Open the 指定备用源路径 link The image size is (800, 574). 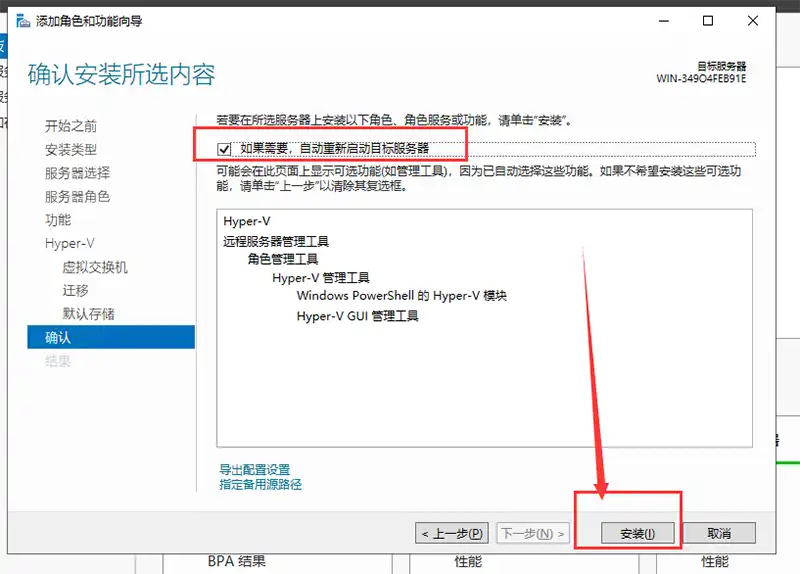[x=260, y=485]
